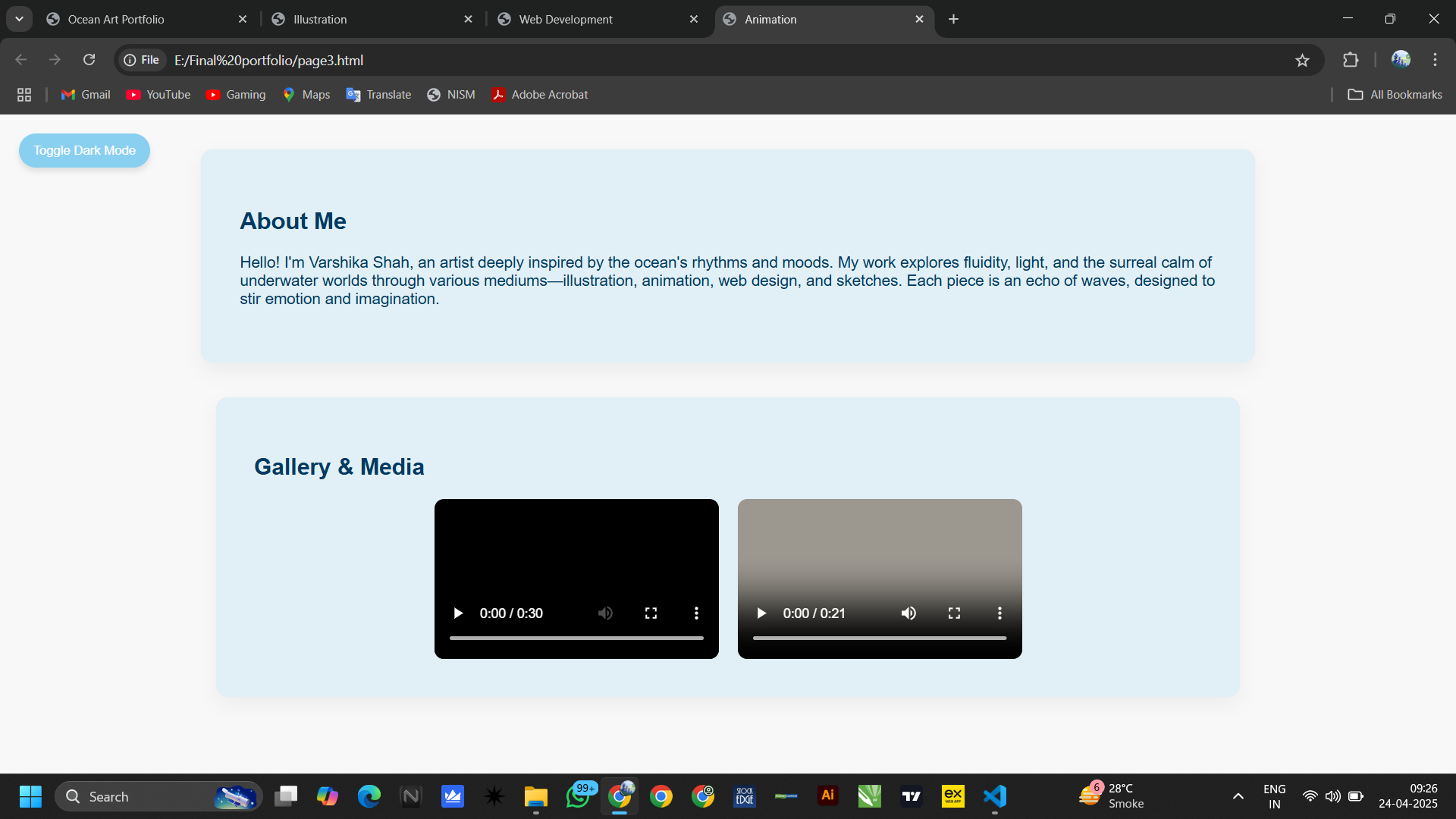Open the Adobe Acrobat bookmark

click(539, 95)
